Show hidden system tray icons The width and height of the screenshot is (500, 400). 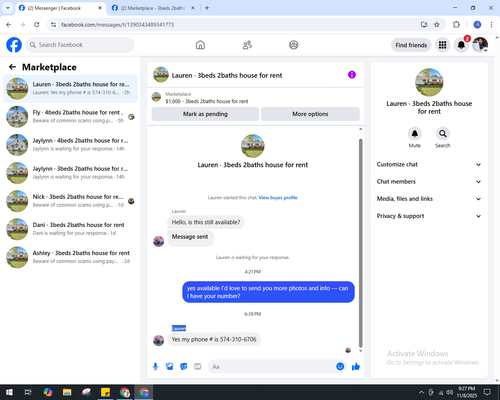[421, 392]
